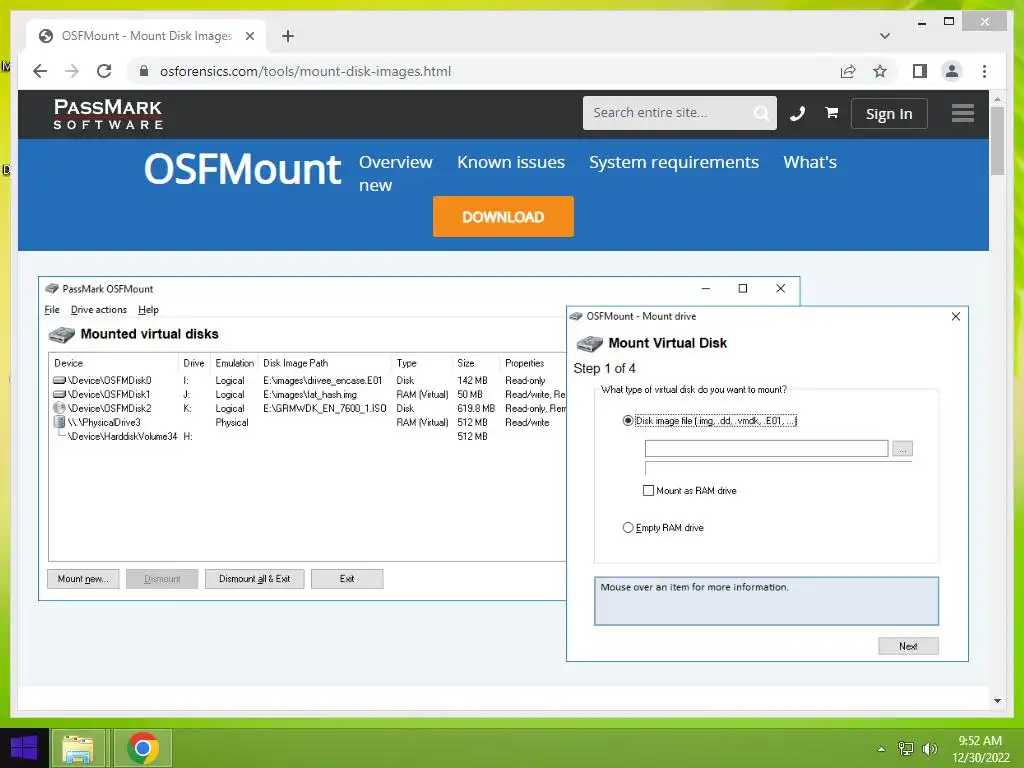
Task: Open the What's new link
Action: click(810, 162)
